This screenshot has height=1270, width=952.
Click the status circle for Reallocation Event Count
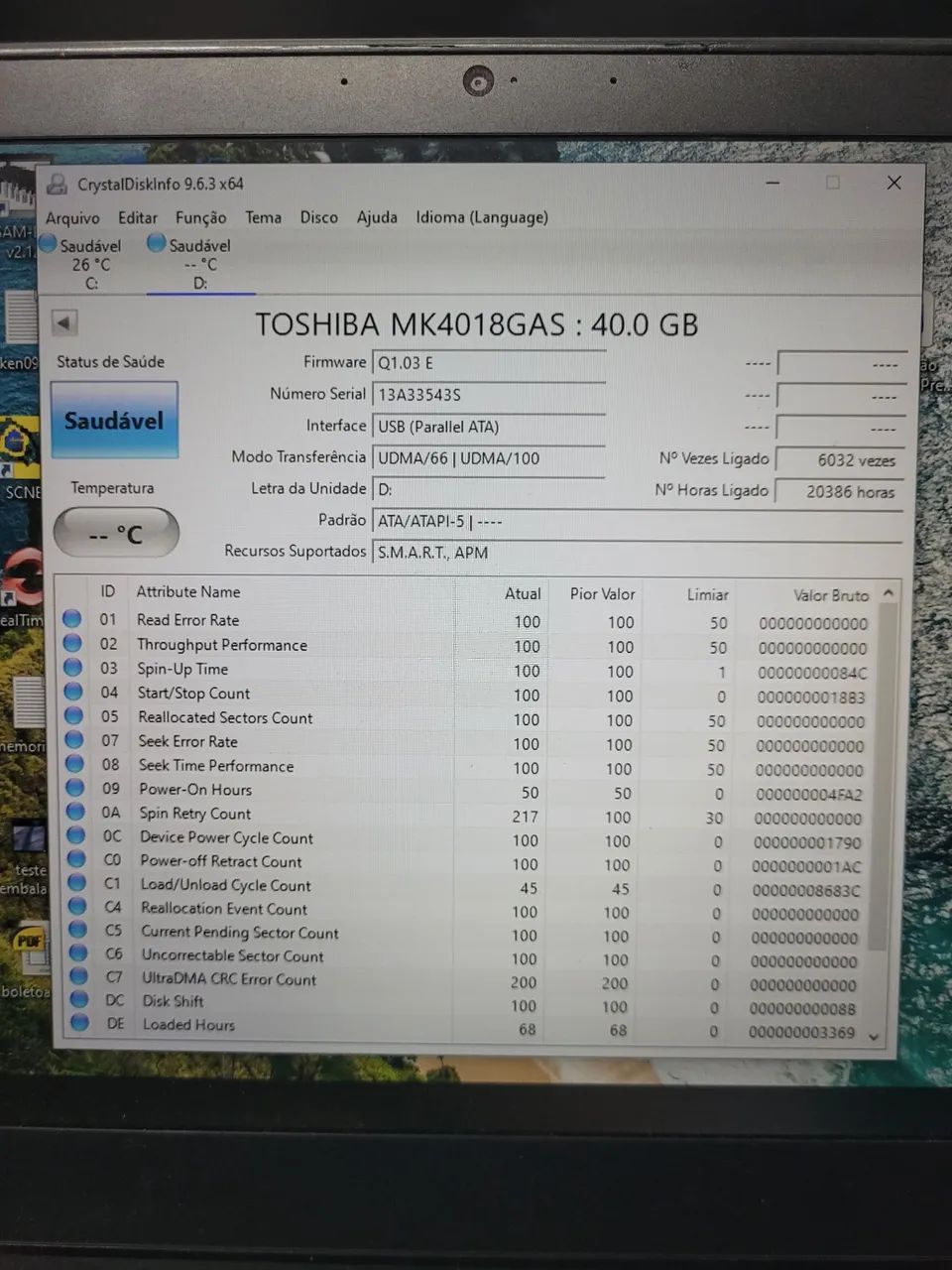pos(77,905)
